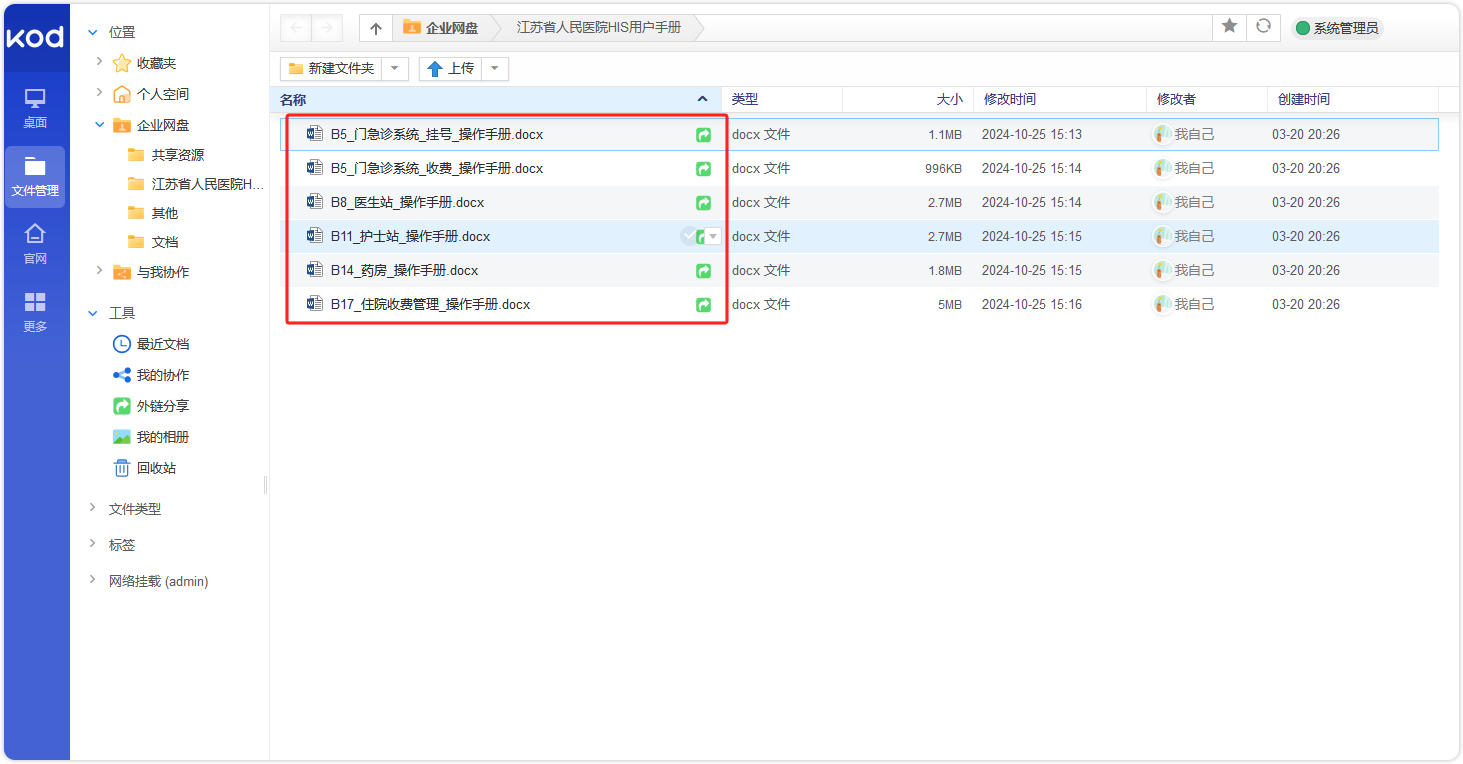Click share icon on B17_住院收费管理 row
Image resolution: width=1463 pixels, height=764 pixels.
coord(704,304)
